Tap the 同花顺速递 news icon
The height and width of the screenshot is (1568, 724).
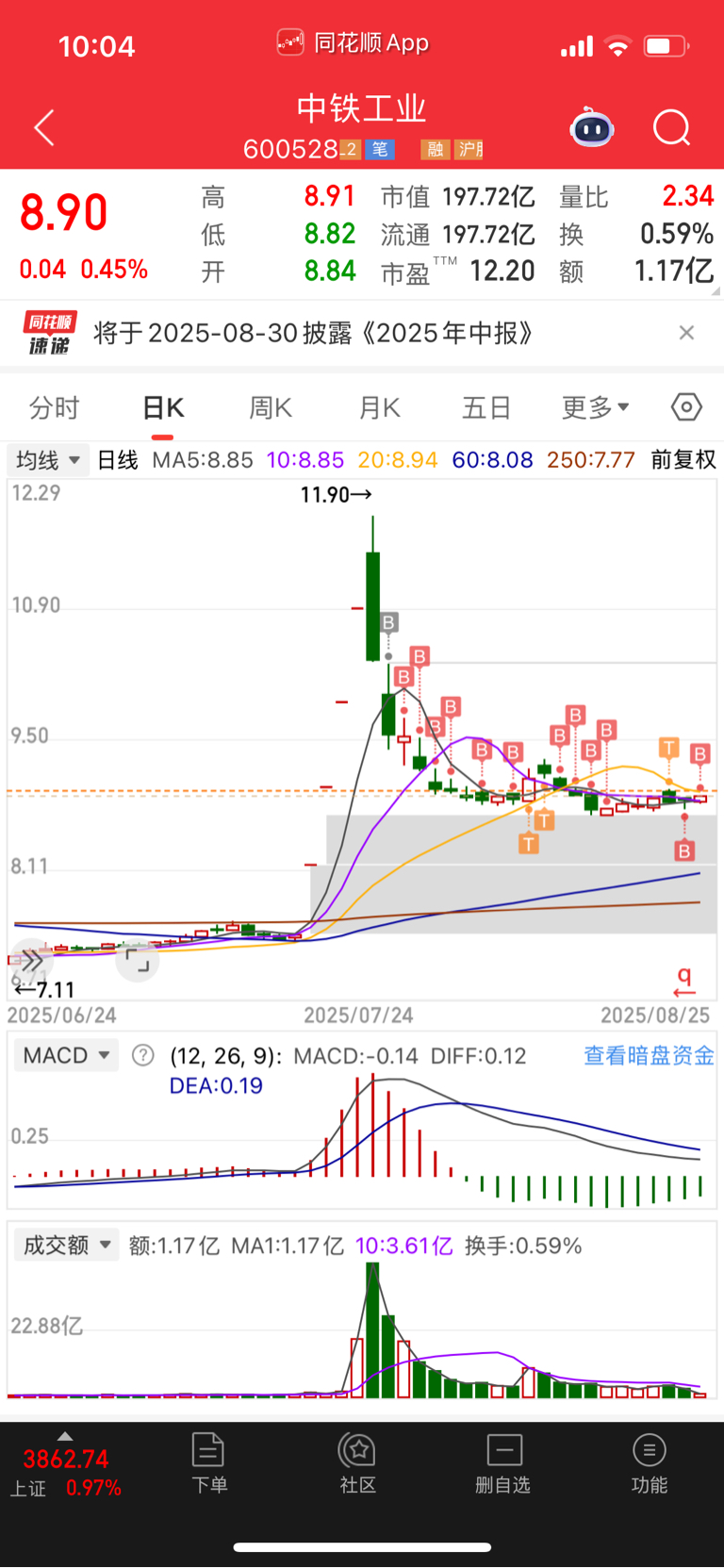(x=48, y=333)
